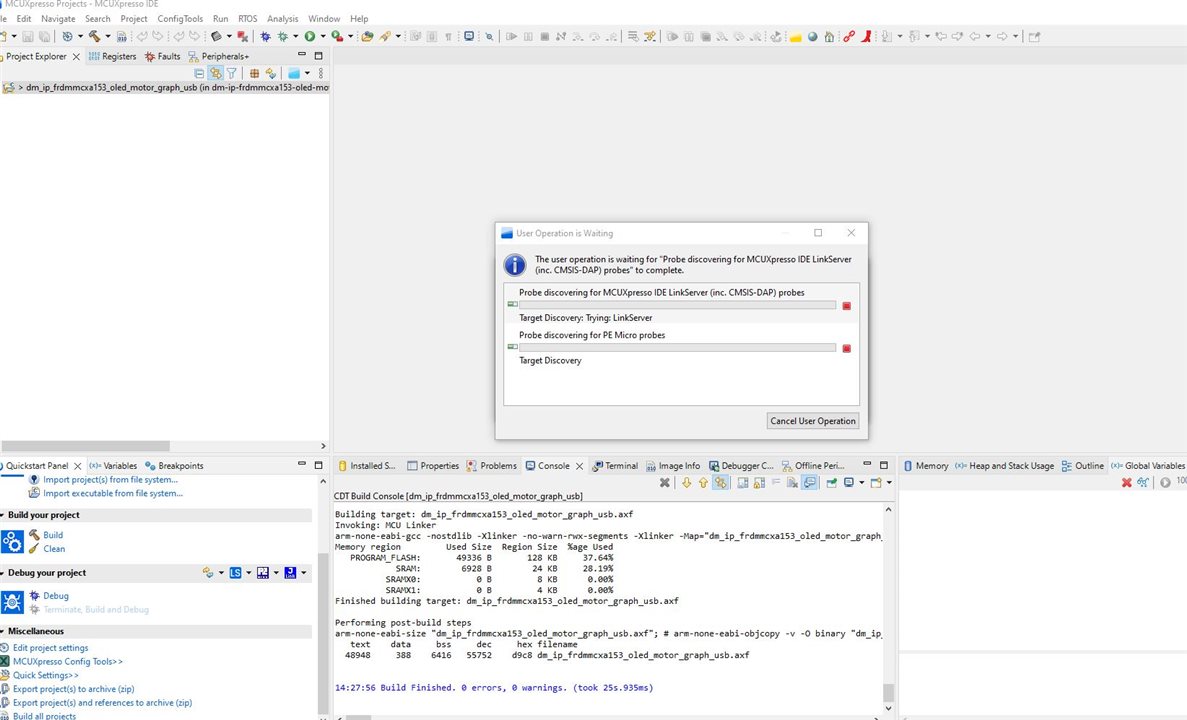Switch to the Heap and Stack Usage tab
This screenshot has width=1187, height=720.
(1005, 466)
